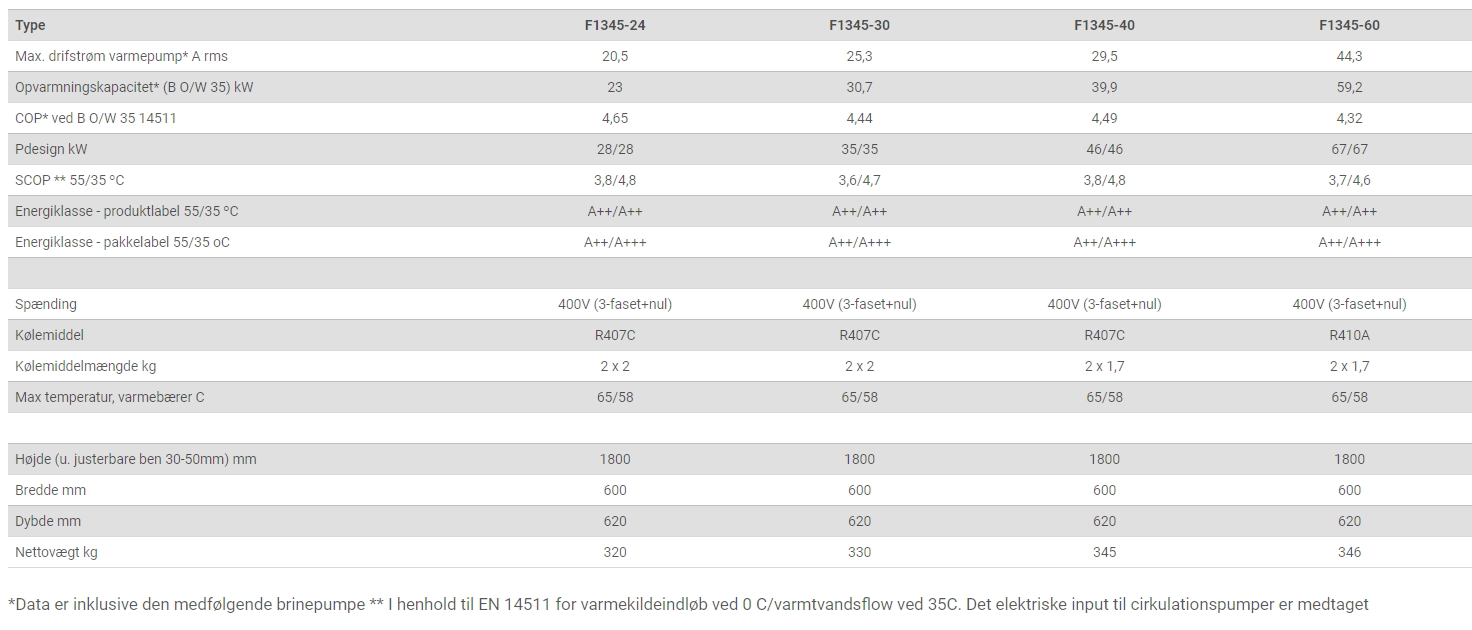This screenshot has width=1472, height=630.
Task: Click the Max temperatur, varmebærer row label
Action: 110,397
